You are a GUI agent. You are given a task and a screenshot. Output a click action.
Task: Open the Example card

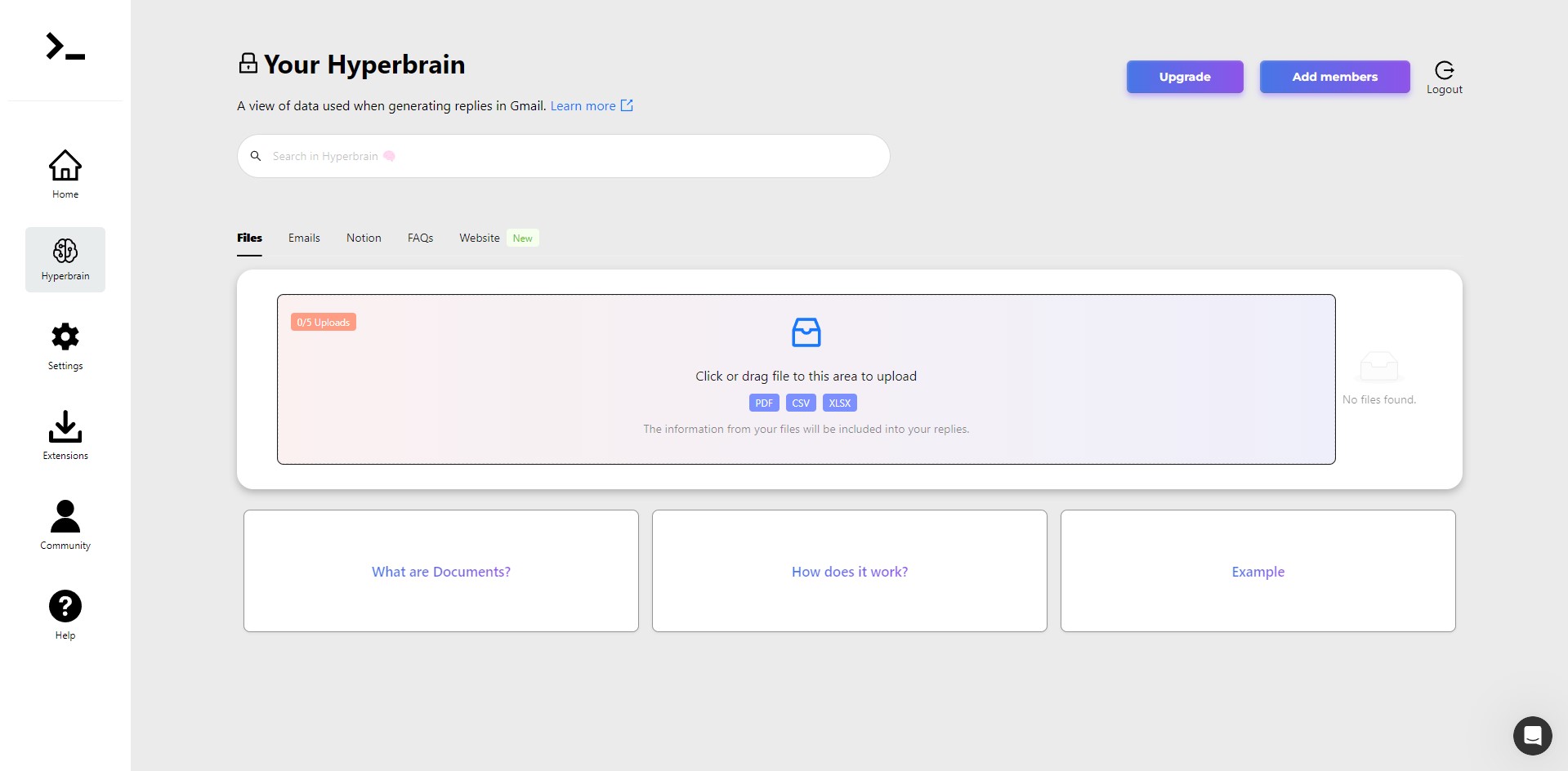coord(1258,571)
